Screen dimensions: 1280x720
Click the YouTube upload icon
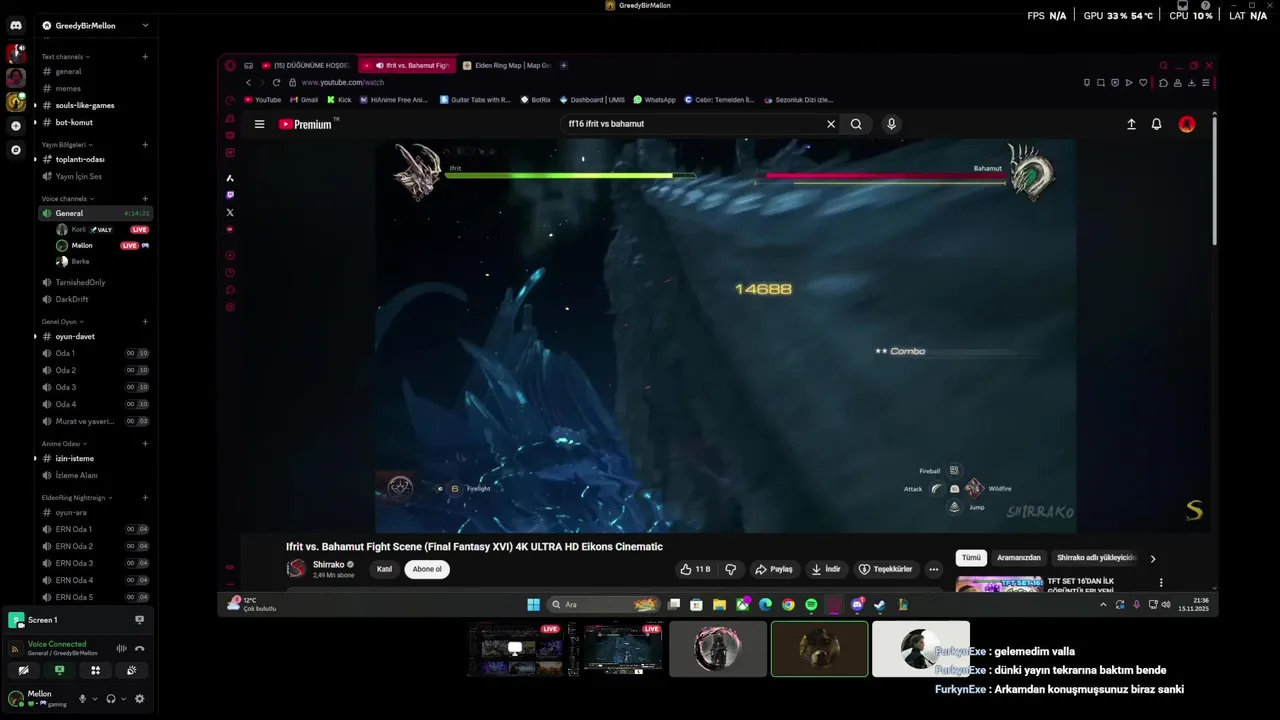[x=1131, y=124]
